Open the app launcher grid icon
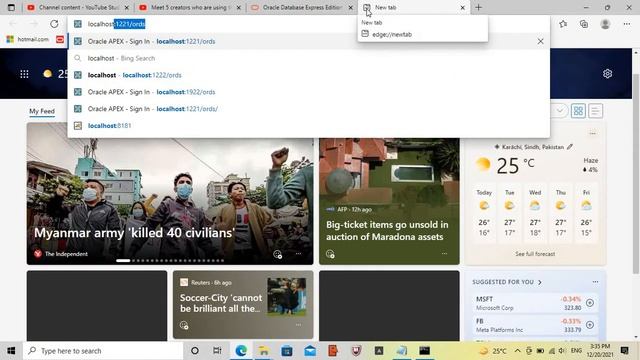Screen dimensions: 640x360 (x=24, y=74)
